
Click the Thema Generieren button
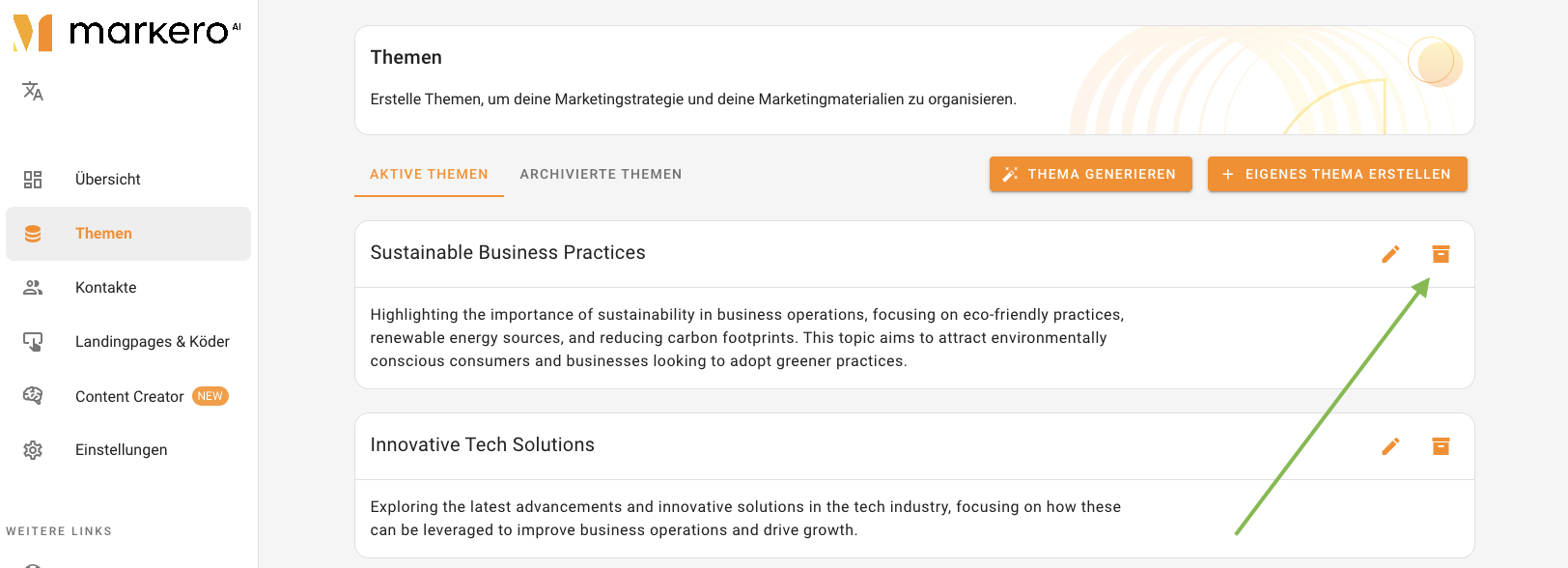[x=1091, y=174]
